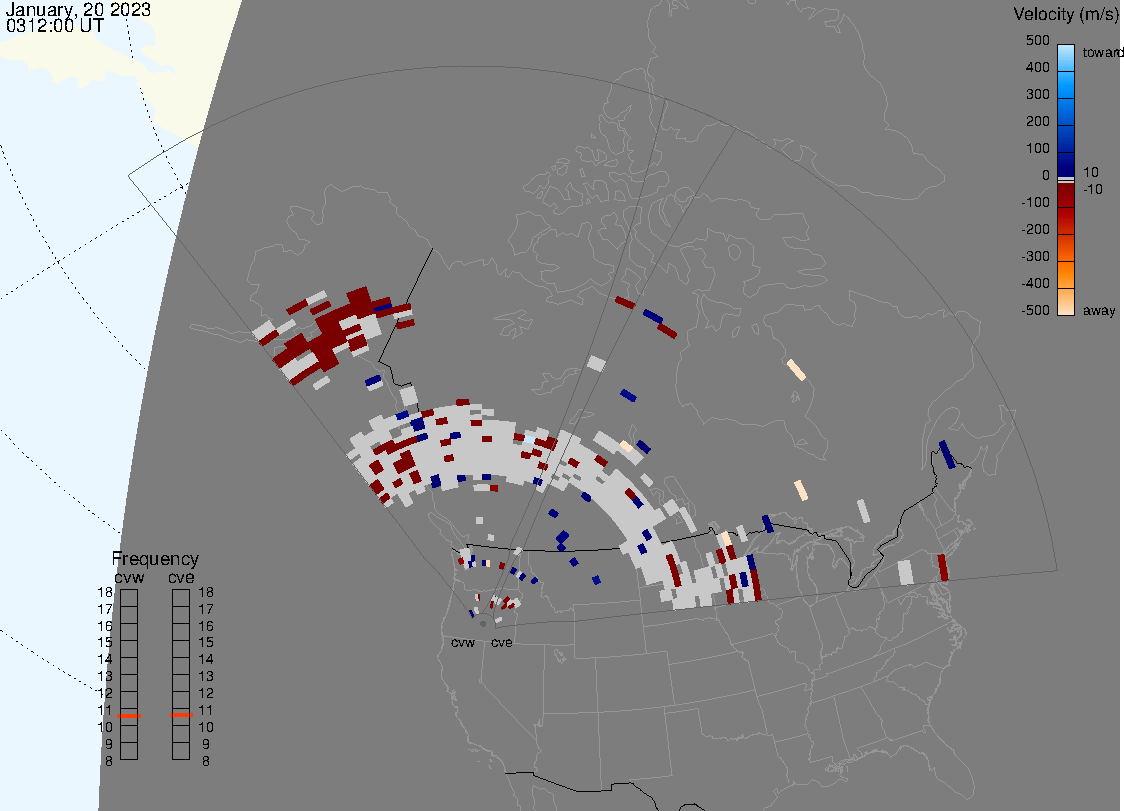This screenshot has width=1124, height=811.
Task: Click the time stamp '0312:00 UT'
Action: click(54, 26)
